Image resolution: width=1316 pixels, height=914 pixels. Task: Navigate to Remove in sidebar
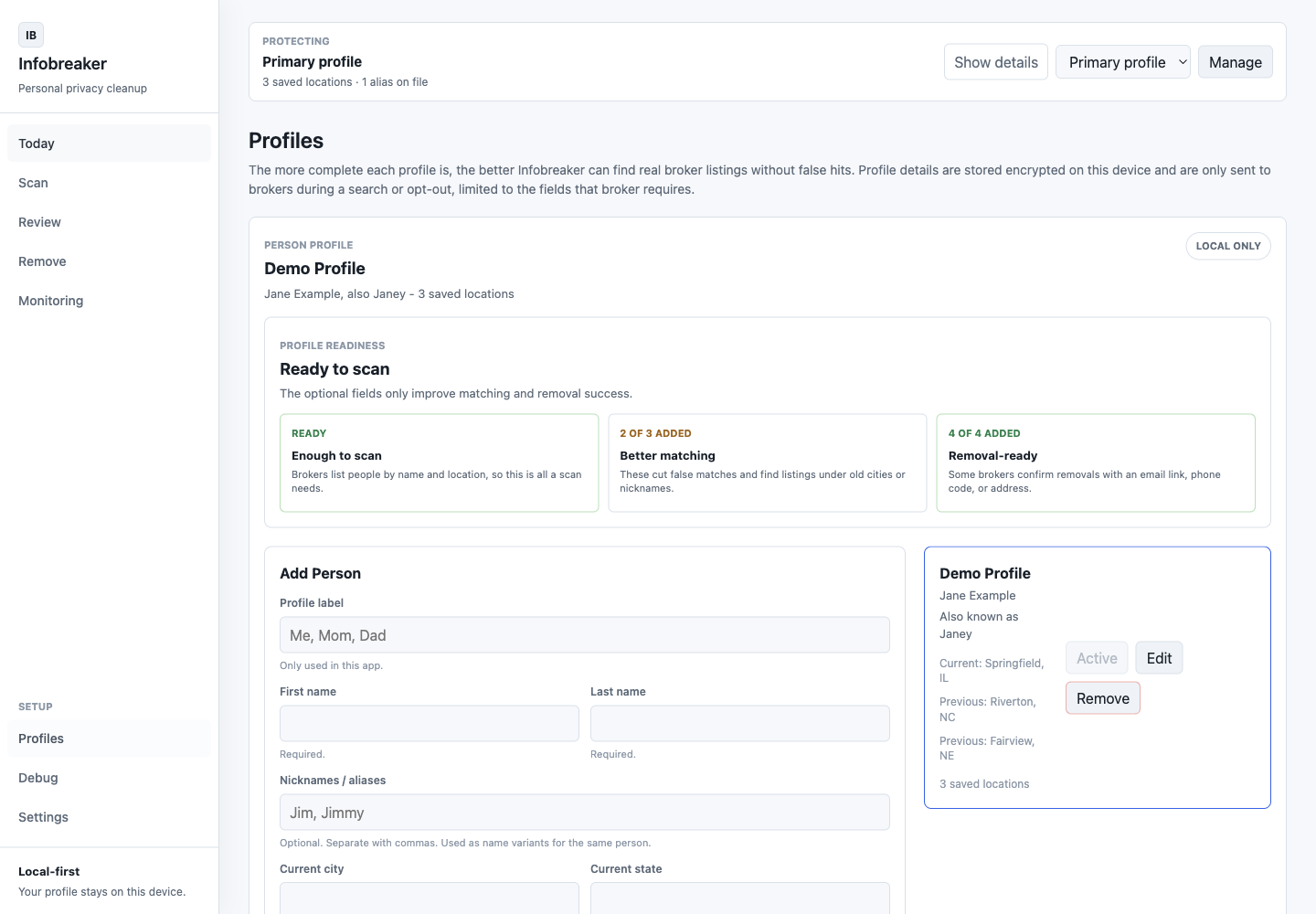[x=109, y=261]
